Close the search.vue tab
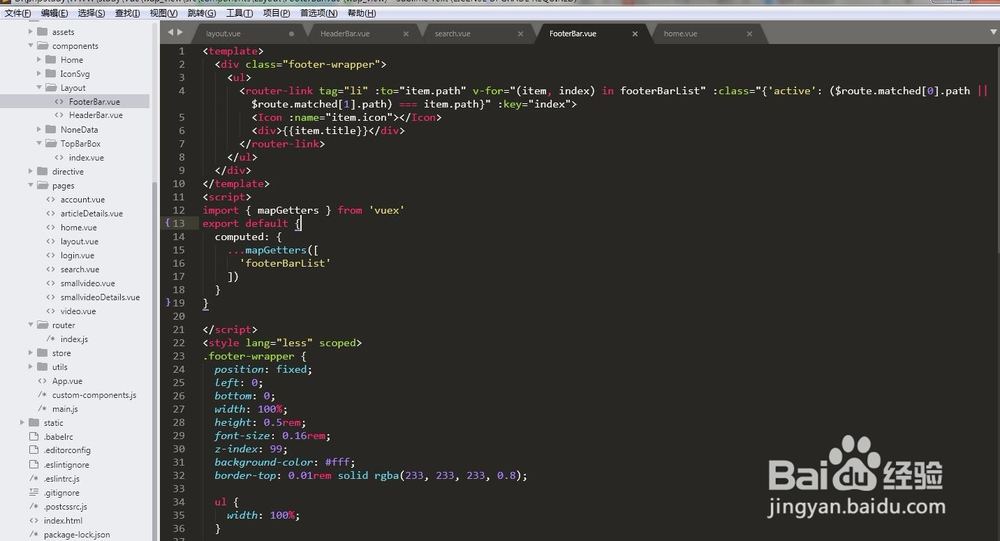The height and width of the screenshot is (541, 1000). click(520, 34)
